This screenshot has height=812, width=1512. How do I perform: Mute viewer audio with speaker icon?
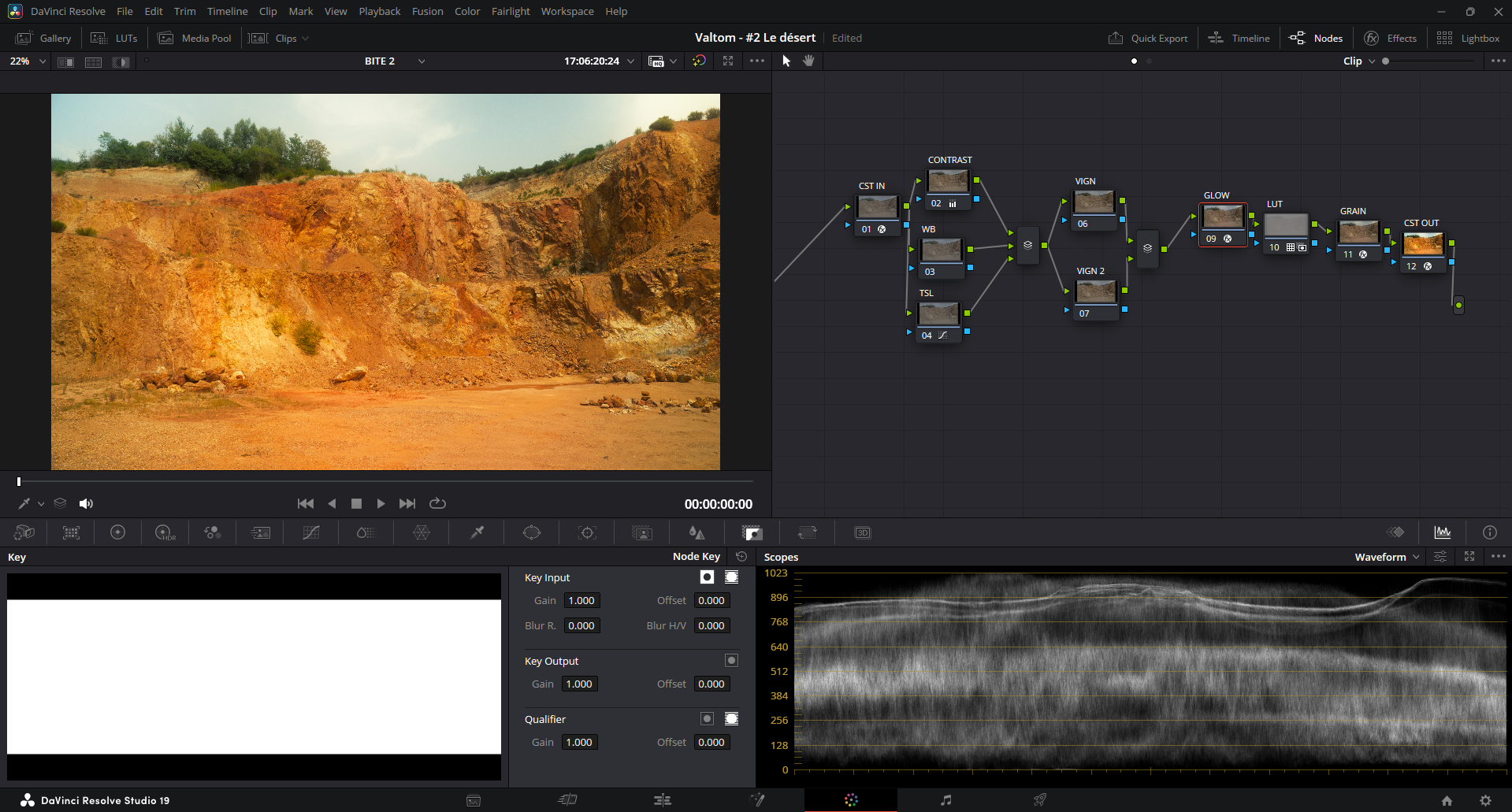(x=86, y=504)
